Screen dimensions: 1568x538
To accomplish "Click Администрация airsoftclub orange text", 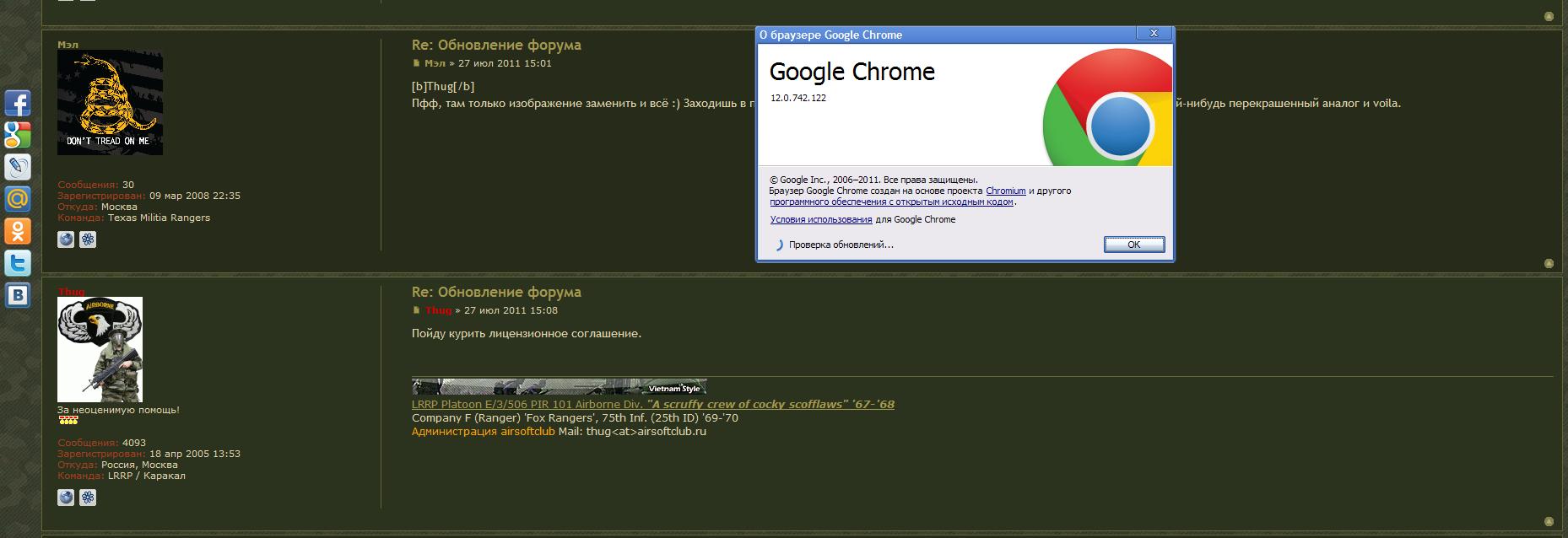I will [483, 431].
